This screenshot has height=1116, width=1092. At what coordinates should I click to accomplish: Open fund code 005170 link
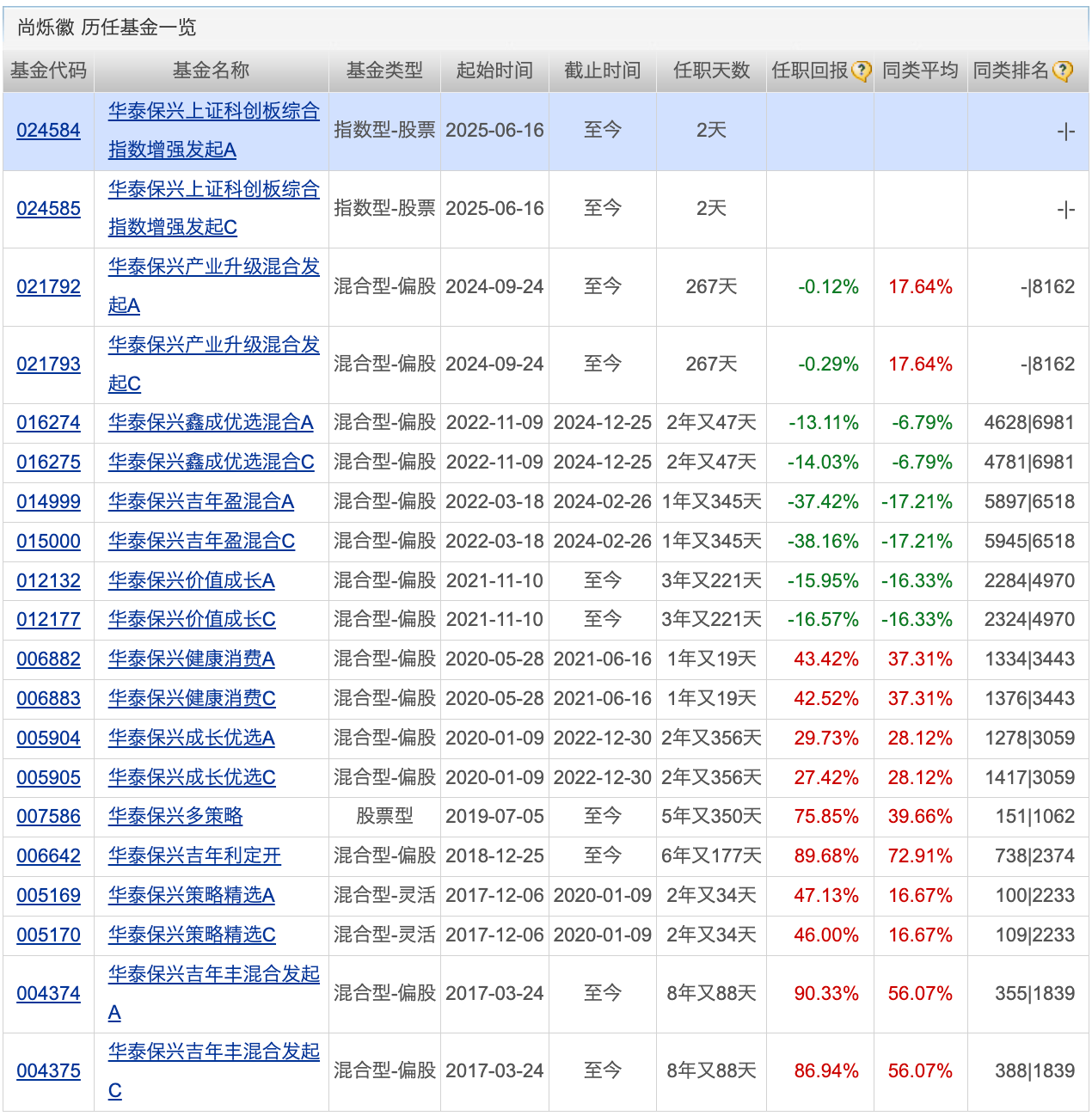coord(48,935)
